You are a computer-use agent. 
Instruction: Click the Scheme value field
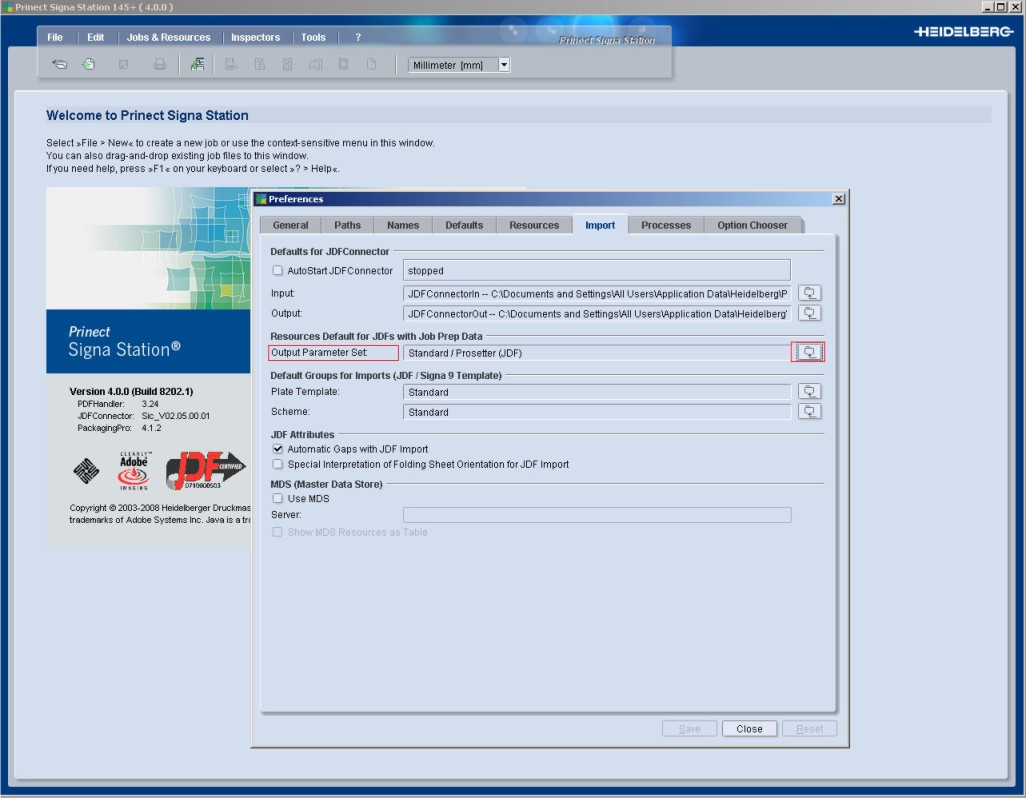[x=597, y=412]
